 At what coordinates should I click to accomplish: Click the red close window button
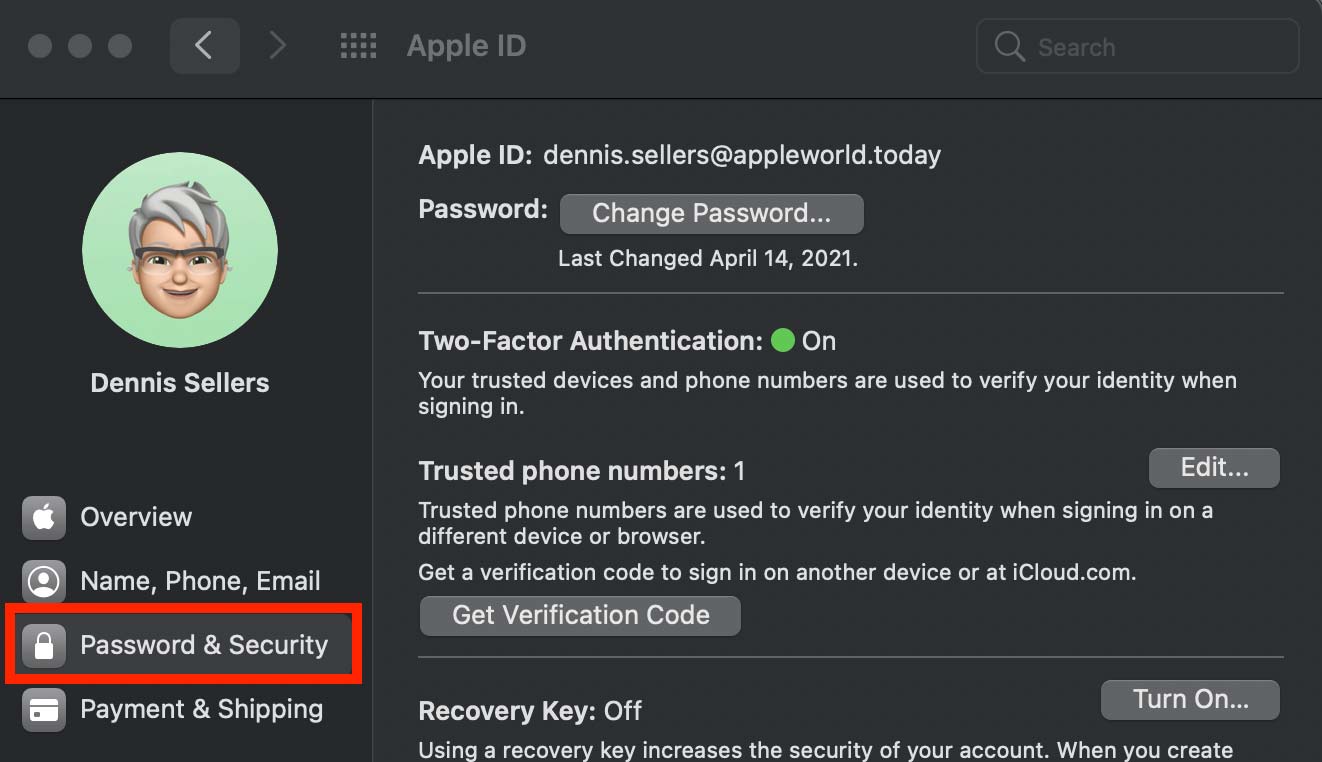click(x=40, y=46)
